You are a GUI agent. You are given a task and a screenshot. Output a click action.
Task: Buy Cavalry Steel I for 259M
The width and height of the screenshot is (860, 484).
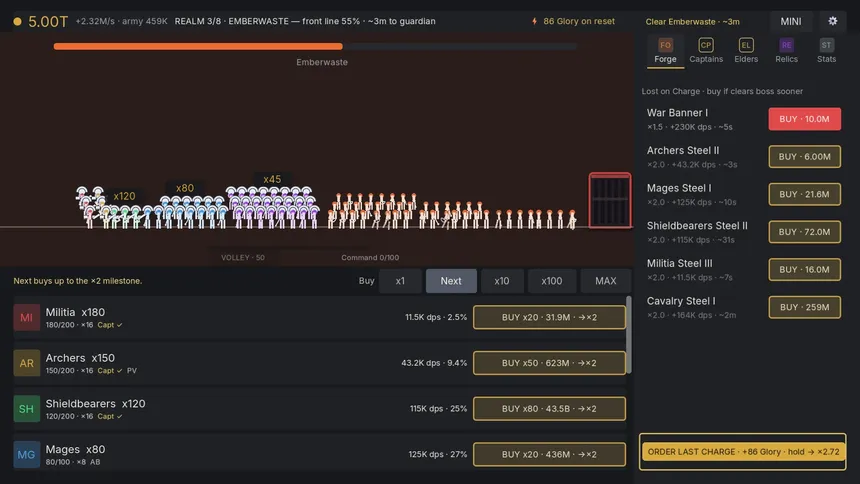click(x=804, y=307)
